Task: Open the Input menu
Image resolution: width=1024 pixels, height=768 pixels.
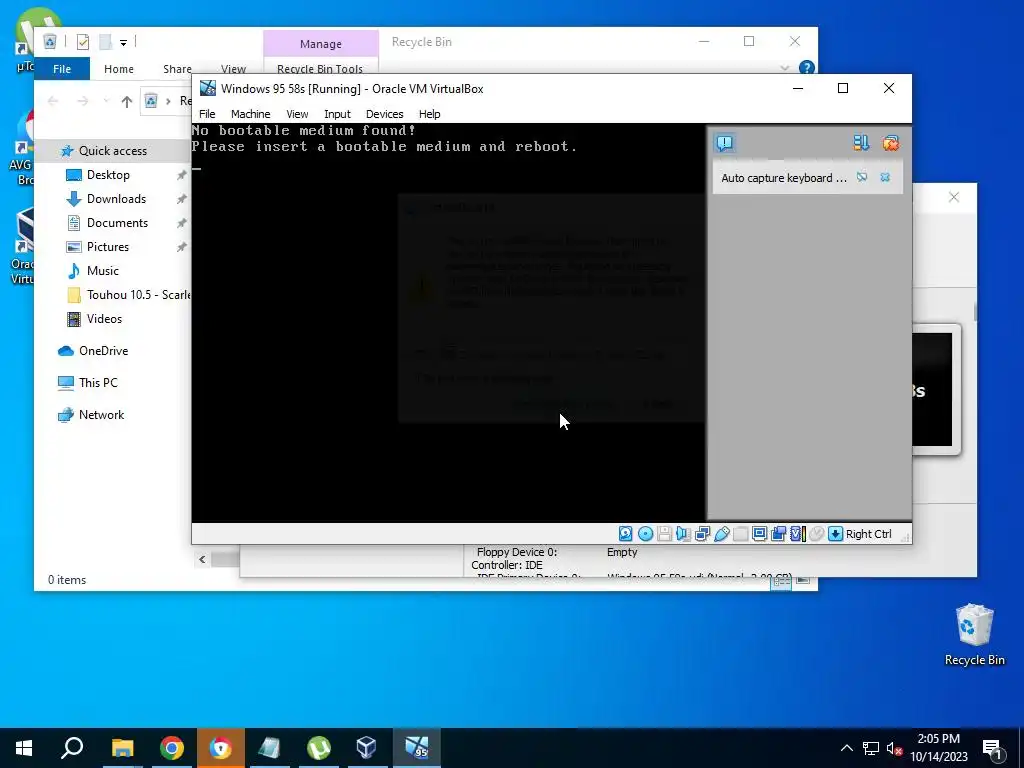Action: (337, 114)
